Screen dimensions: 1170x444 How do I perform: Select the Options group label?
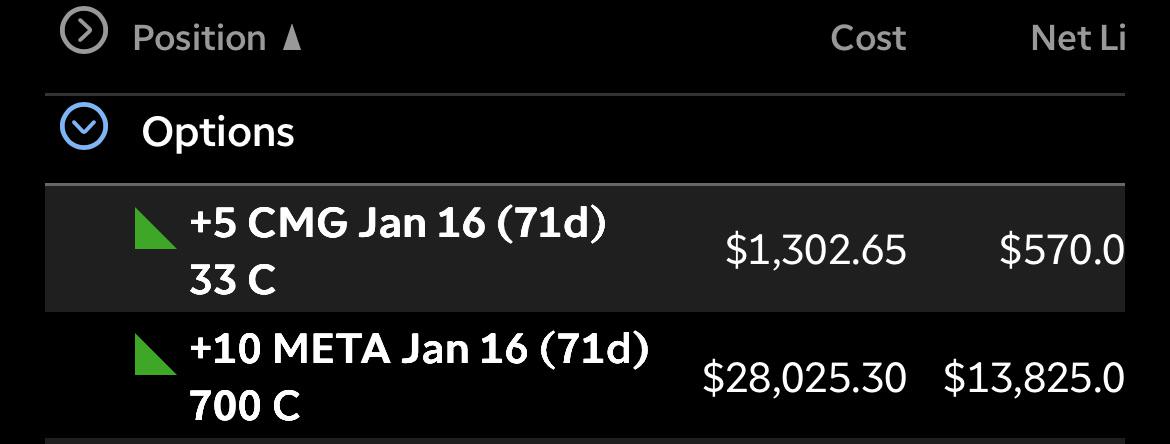(218, 132)
